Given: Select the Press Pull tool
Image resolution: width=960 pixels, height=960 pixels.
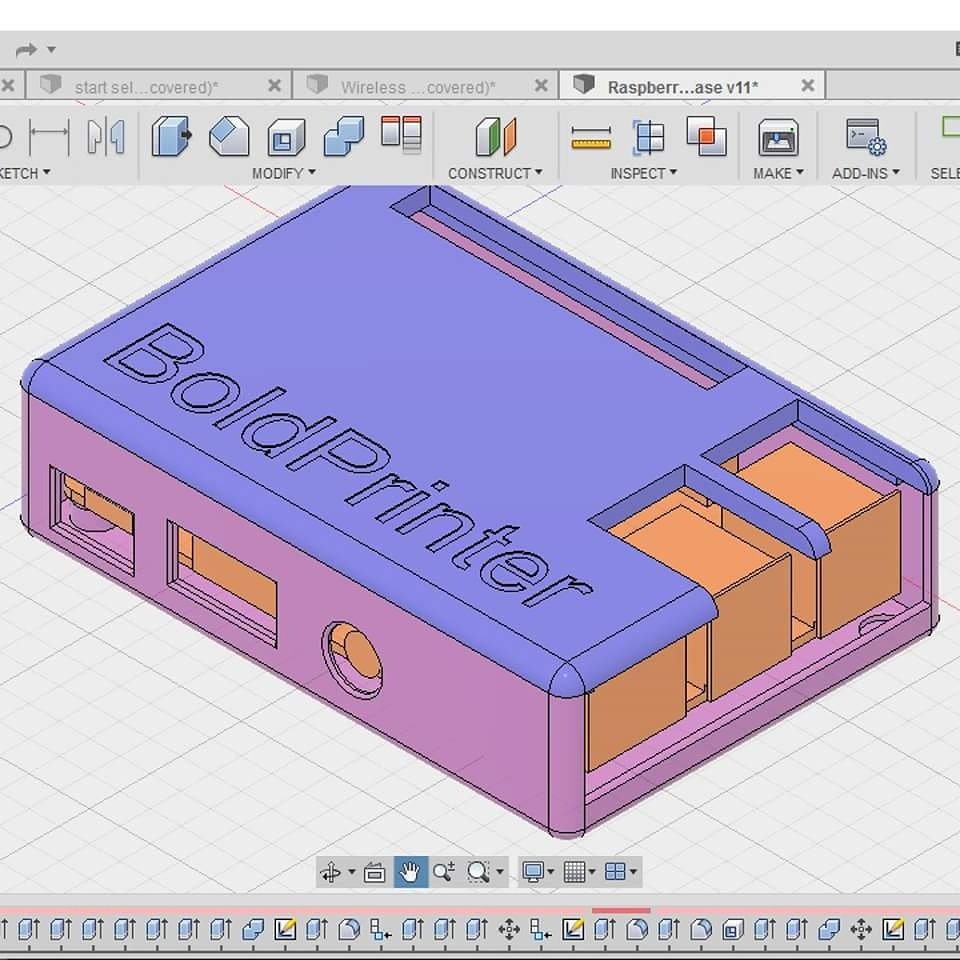Looking at the screenshot, I should (x=171, y=136).
